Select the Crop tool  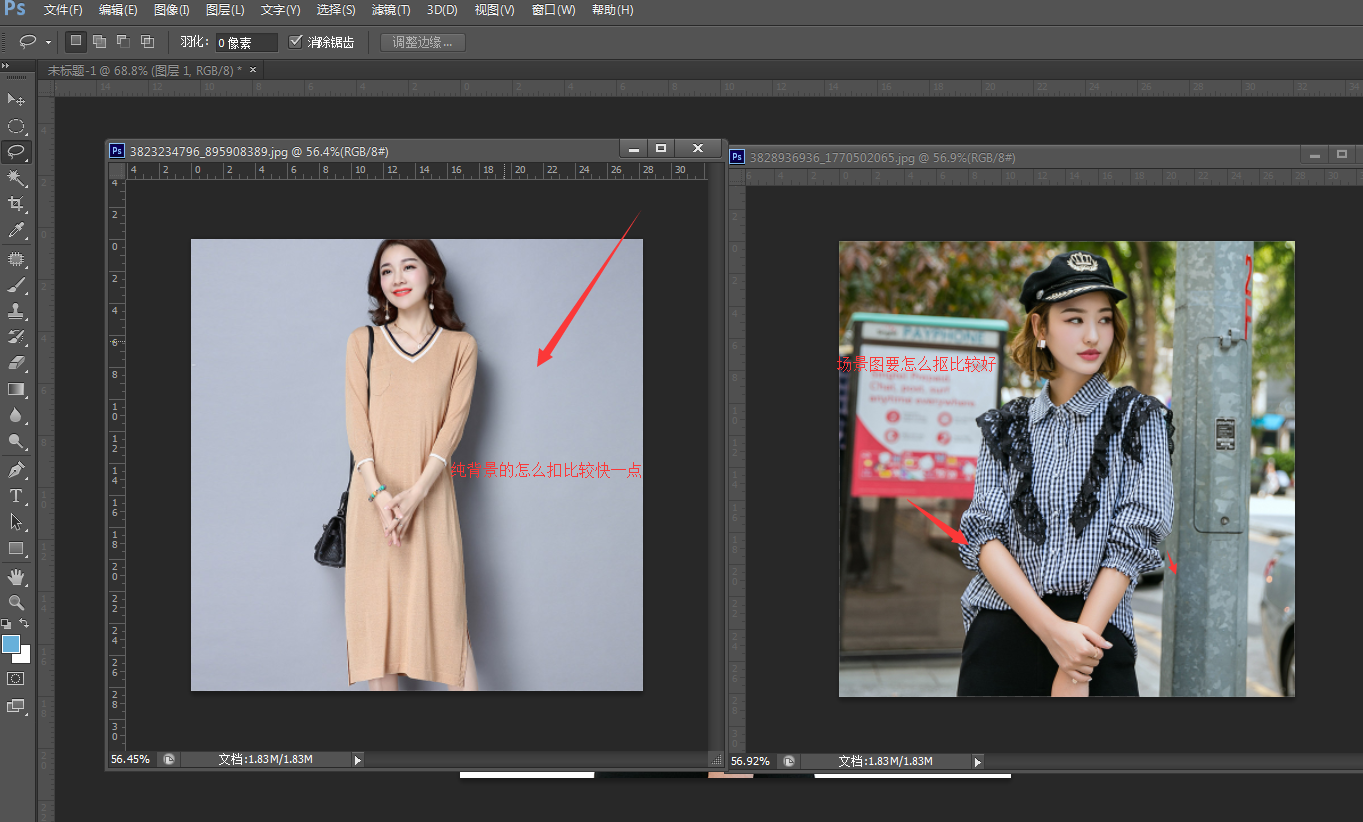coord(16,204)
